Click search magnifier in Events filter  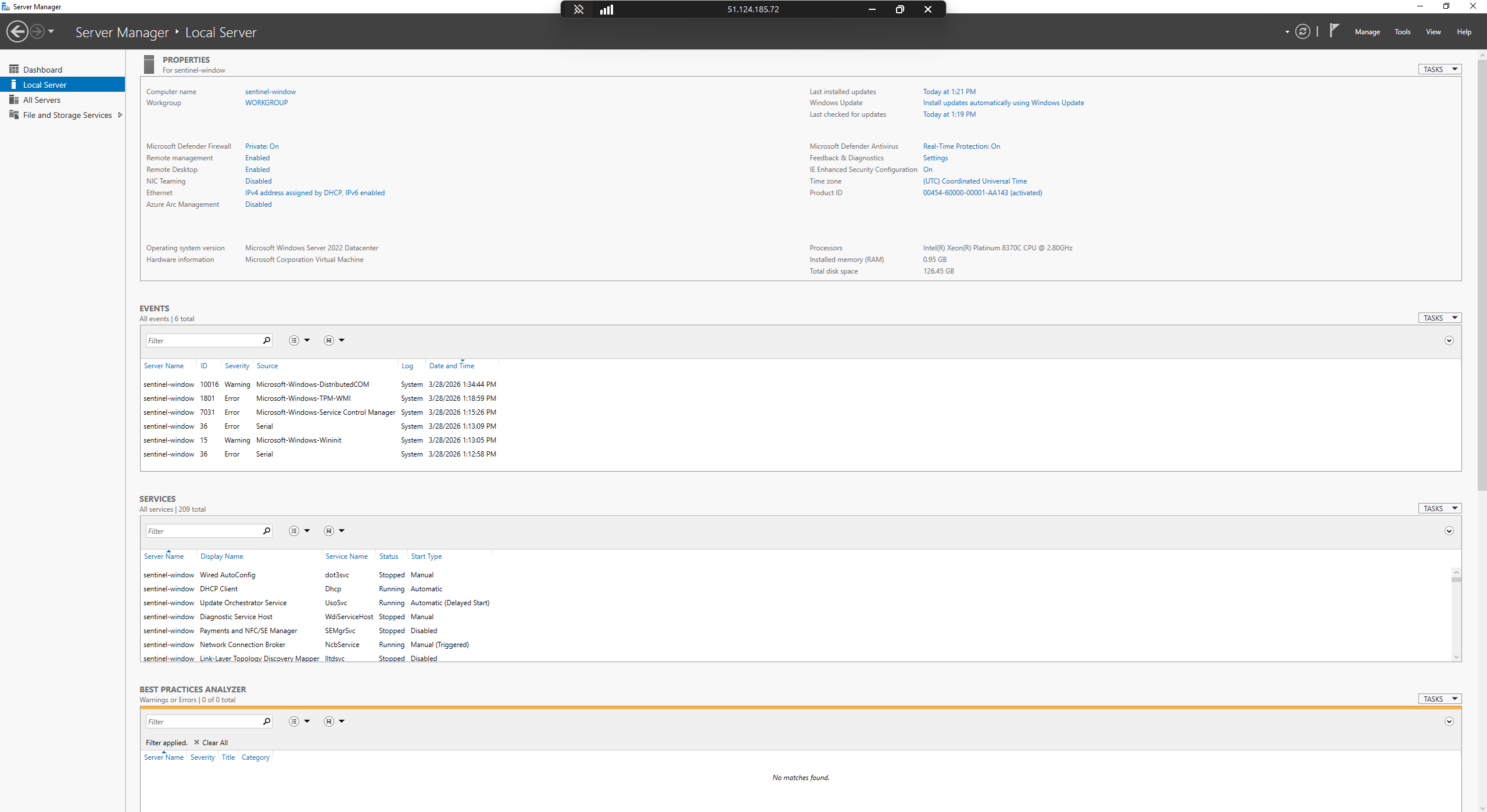(267, 340)
